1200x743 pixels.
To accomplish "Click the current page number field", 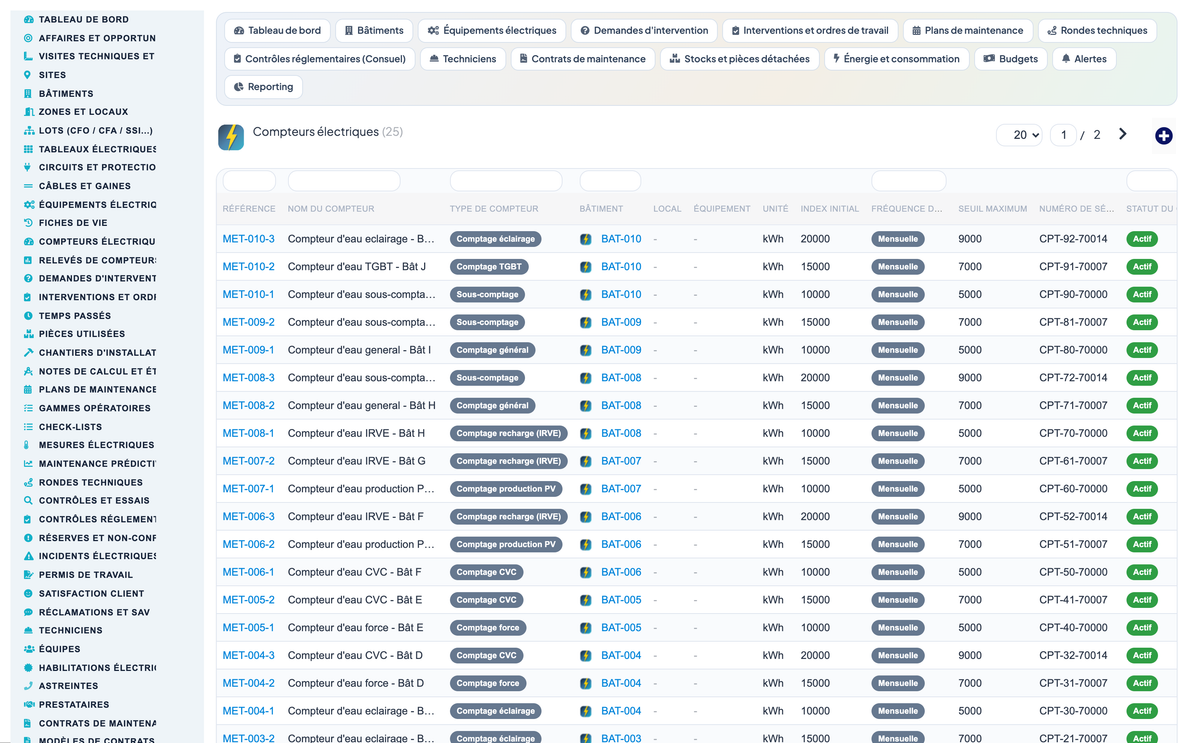I will click(1063, 135).
